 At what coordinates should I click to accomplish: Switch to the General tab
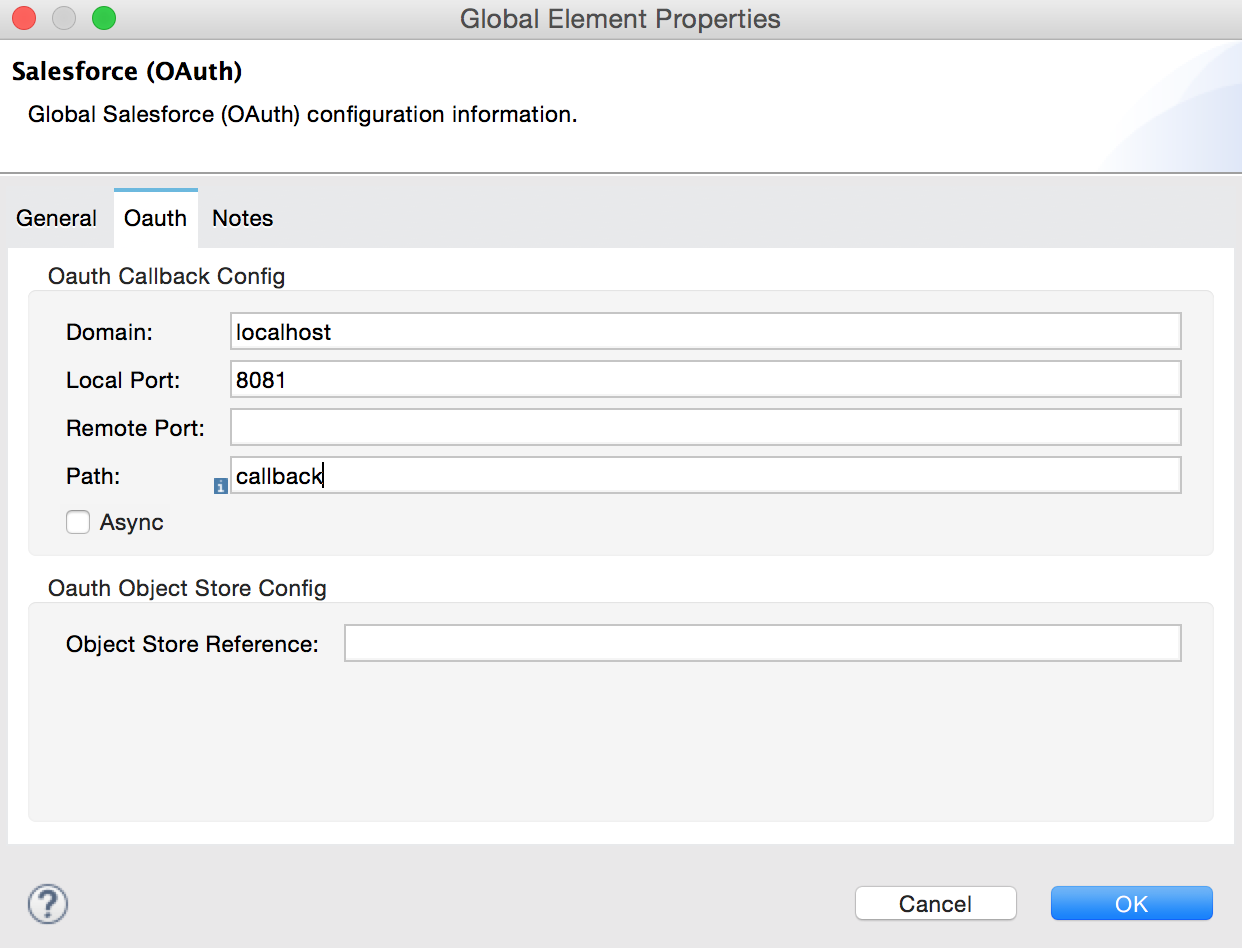coord(56,218)
